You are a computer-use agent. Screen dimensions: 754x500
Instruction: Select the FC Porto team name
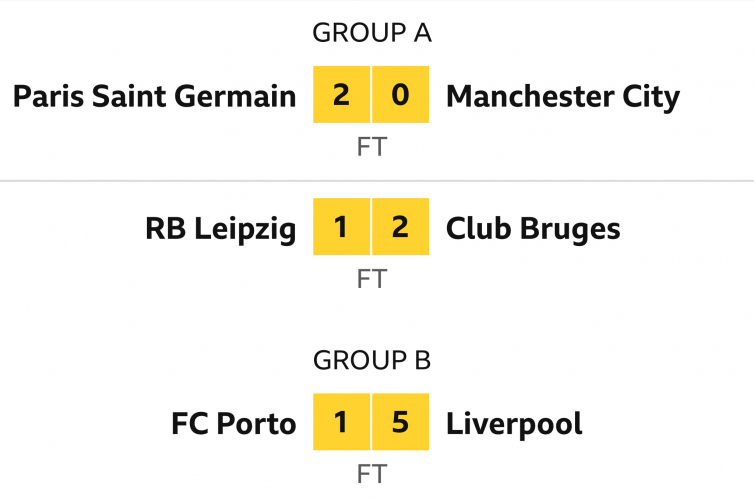(x=233, y=423)
